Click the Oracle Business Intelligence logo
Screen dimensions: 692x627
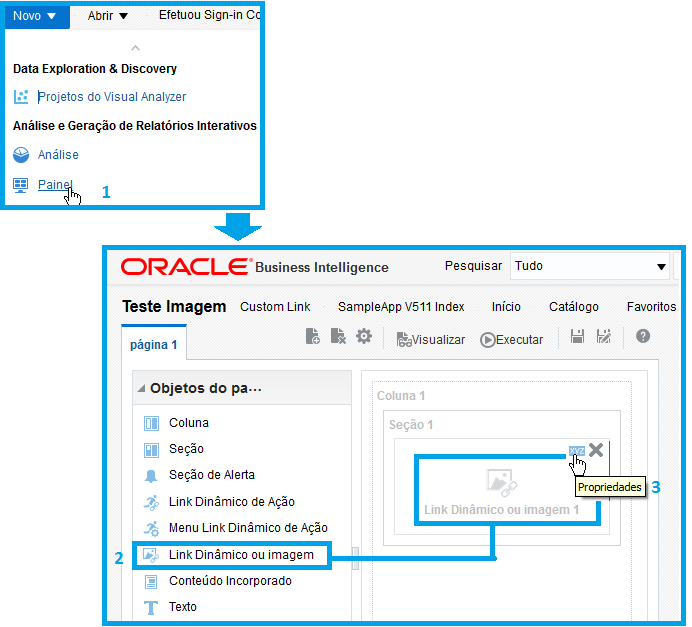[255, 267]
